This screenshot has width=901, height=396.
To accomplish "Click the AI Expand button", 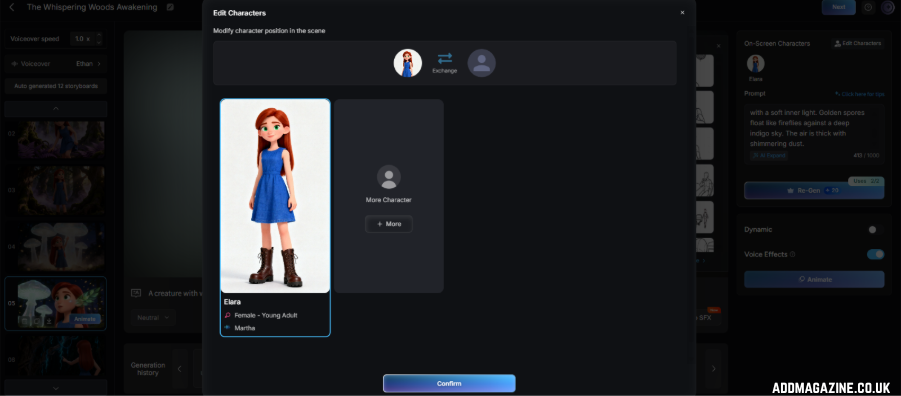I will 769,156.
